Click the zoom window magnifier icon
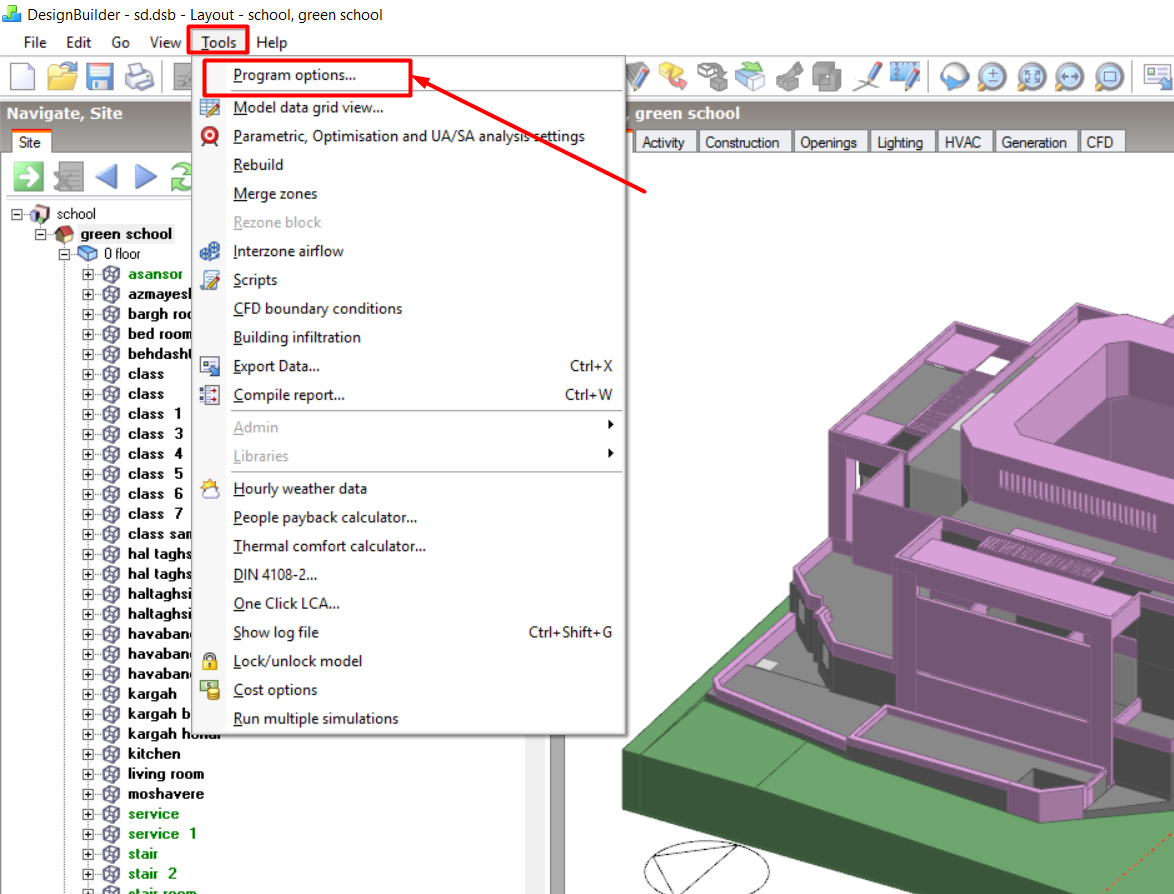 (x=1109, y=76)
